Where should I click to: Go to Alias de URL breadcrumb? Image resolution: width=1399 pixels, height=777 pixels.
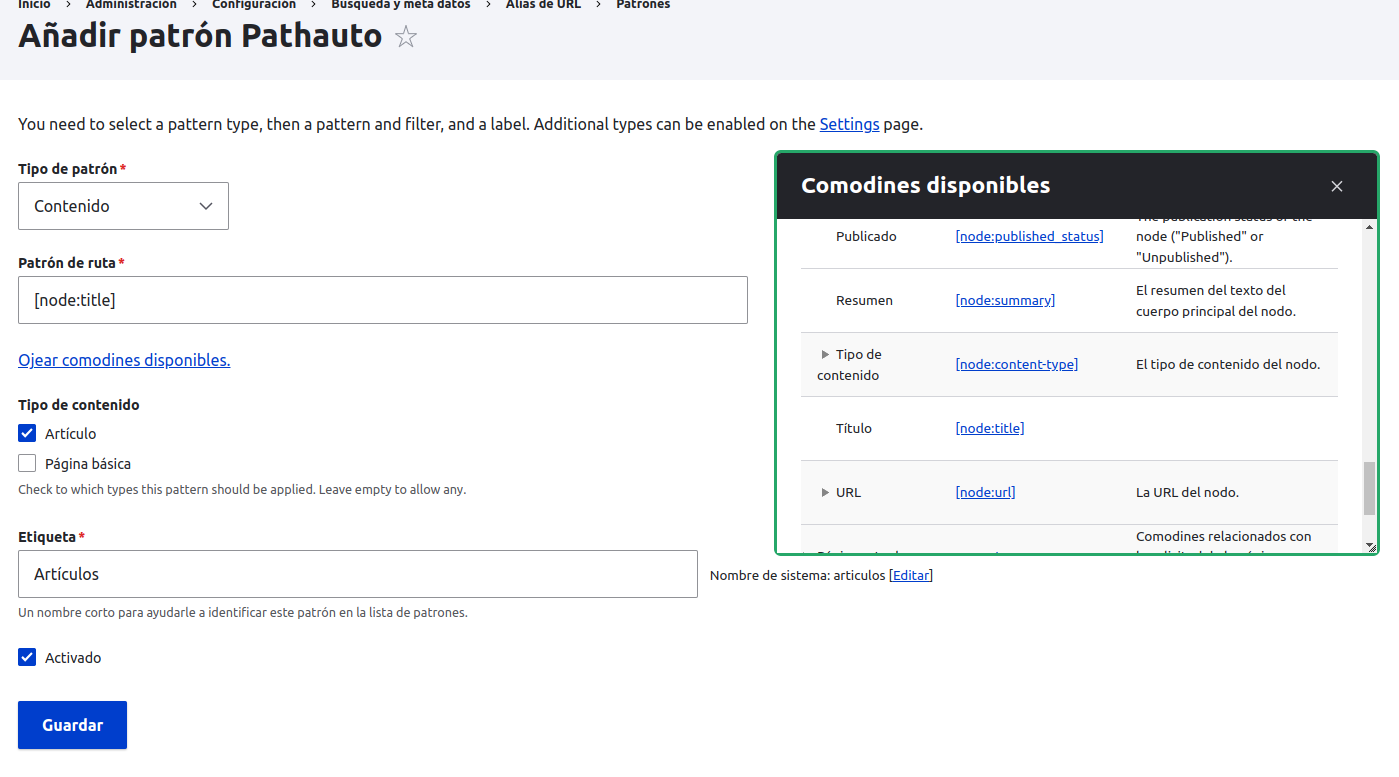(x=543, y=5)
